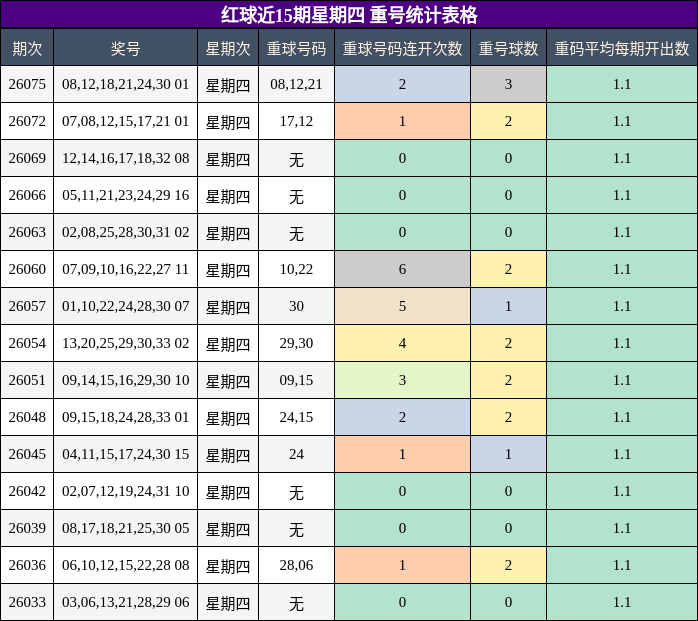698x621 pixels.
Task: Select the 星期次 column header
Action: [x=228, y=48]
